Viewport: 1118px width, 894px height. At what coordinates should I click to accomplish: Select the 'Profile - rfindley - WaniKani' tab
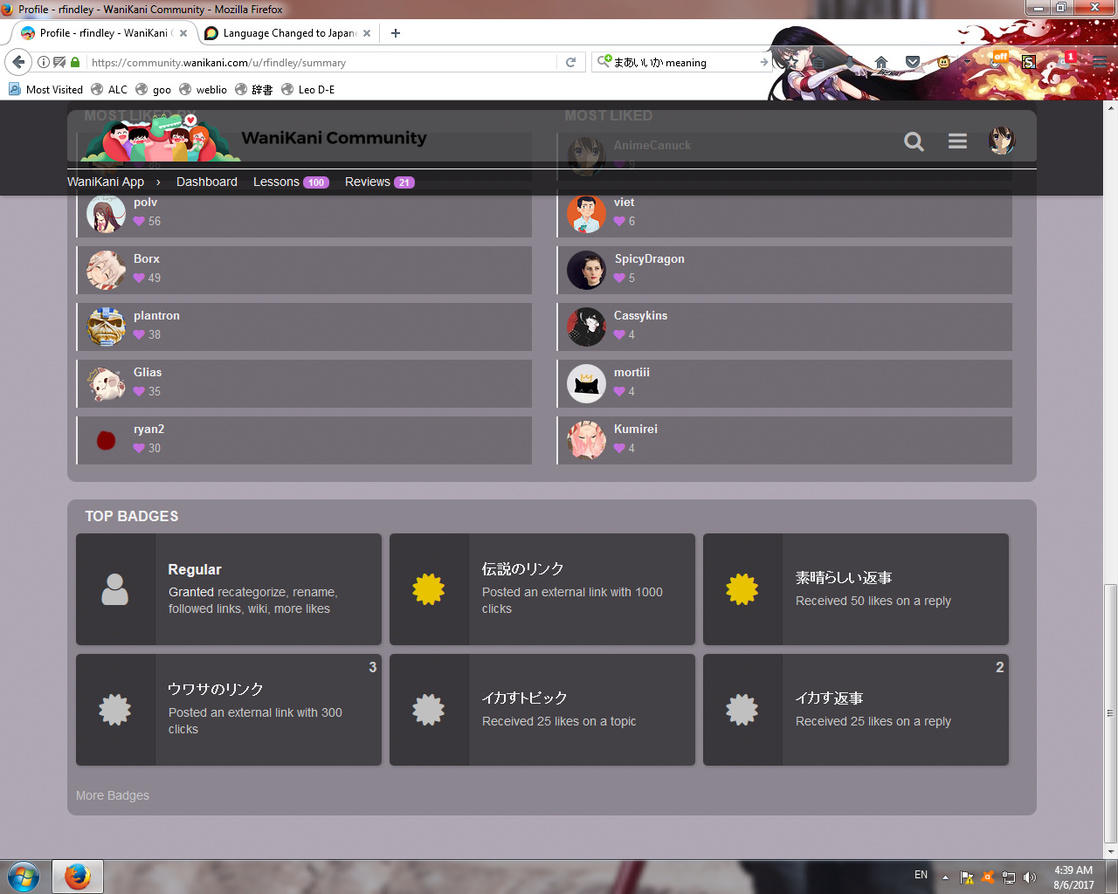coord(104,33)
